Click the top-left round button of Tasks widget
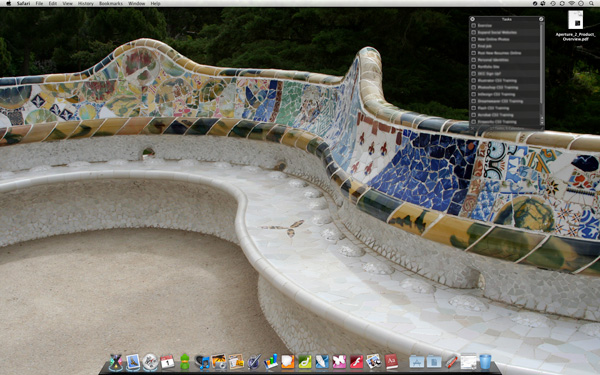Screen dimensions: 600x375 click(x=472, y=19)
